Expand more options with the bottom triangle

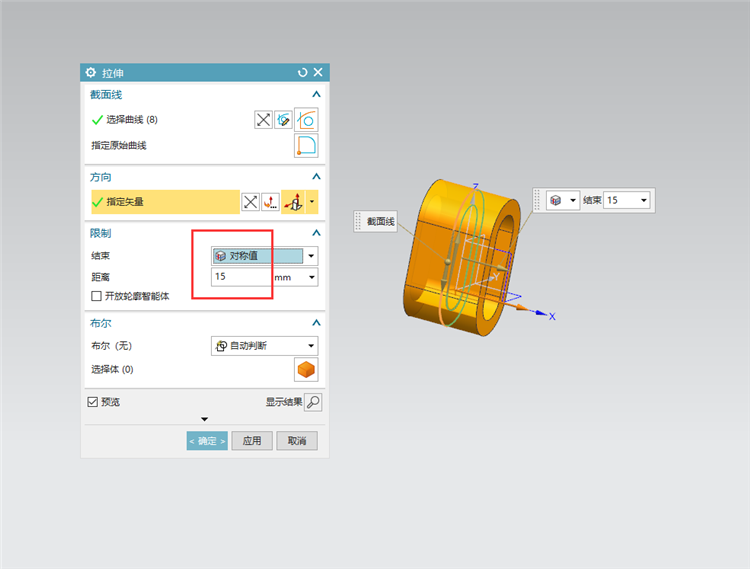tap(205, 419)
